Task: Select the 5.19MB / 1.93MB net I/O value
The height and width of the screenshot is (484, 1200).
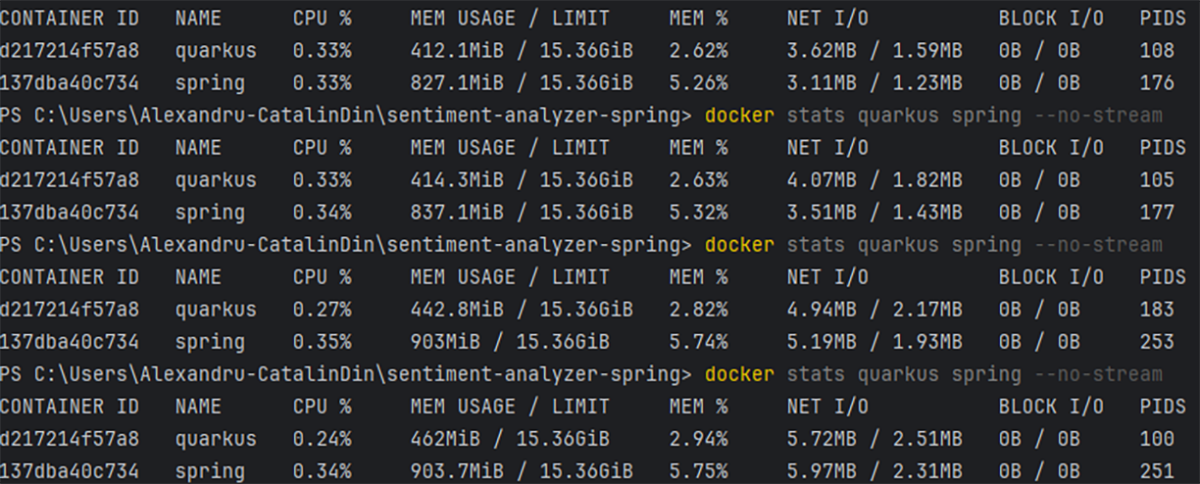Action: click(x=874, y=341)
